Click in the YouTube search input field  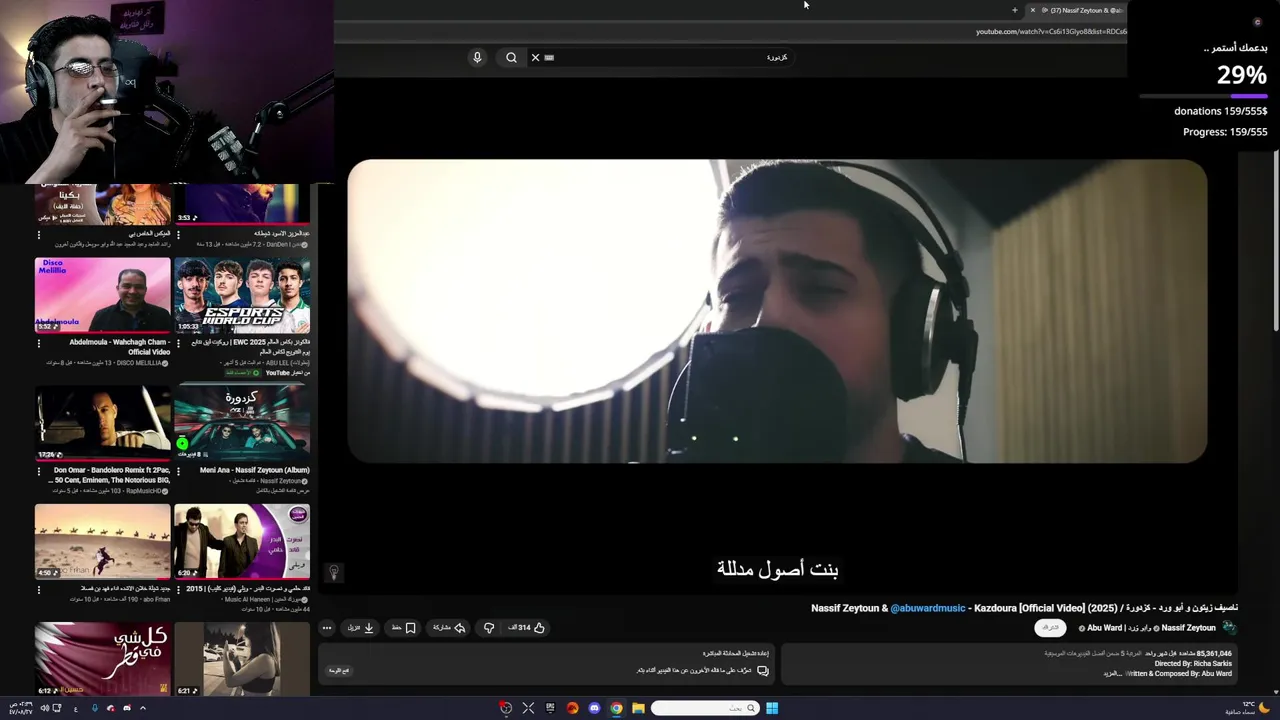[660, 57]
